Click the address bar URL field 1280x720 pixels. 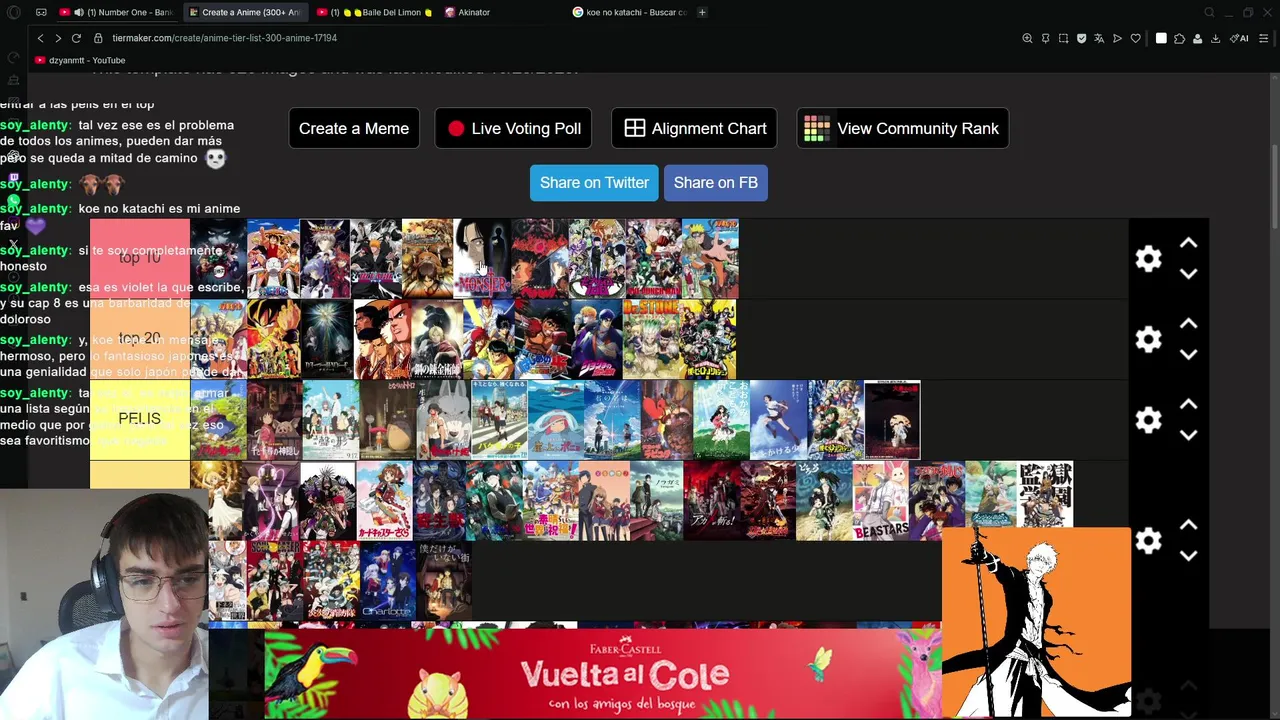pos(560,38)
